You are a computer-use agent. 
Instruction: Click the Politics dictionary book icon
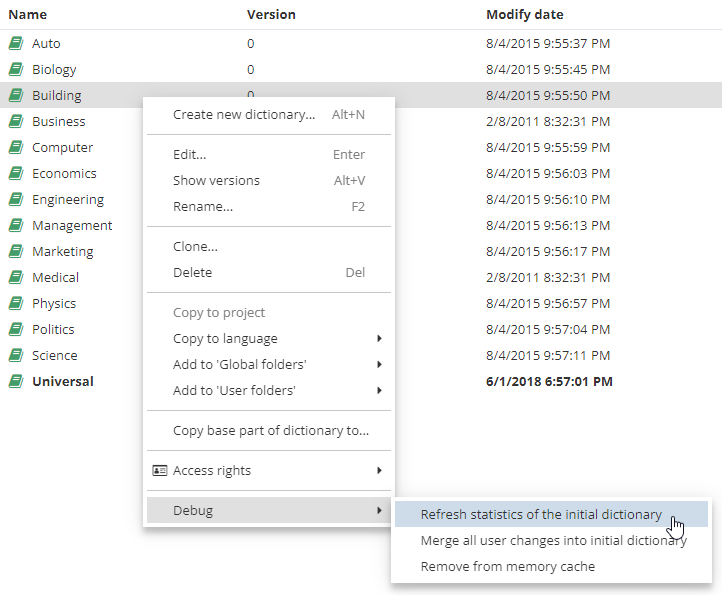(16, 330)
